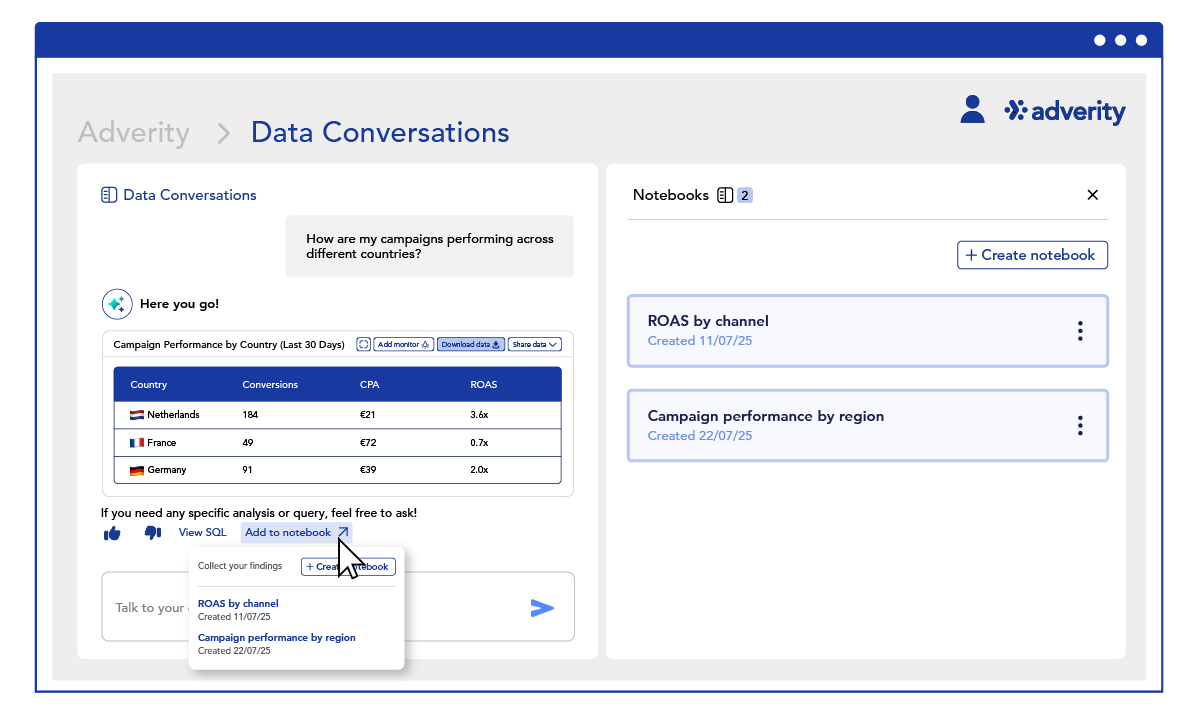Click the send message arrow icon
The width and height of the screenshot is (1200, 720).
point(542,608)
